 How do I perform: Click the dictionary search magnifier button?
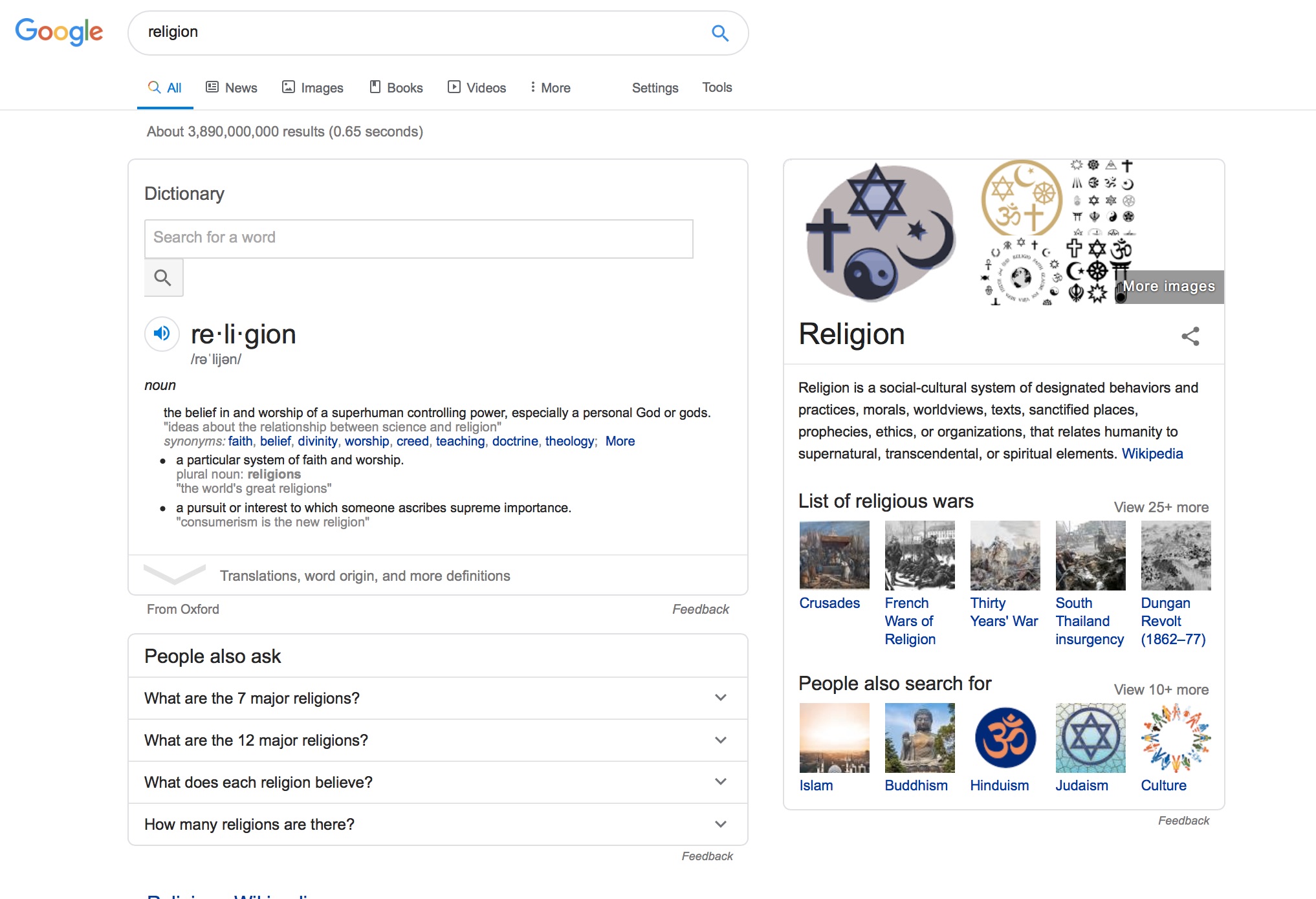(163, 278)
